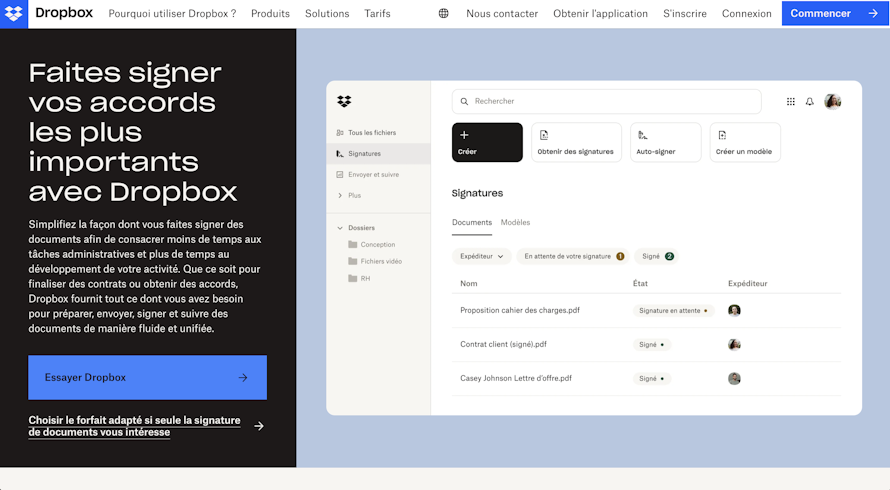Open Contrat client (signé).pdf

click(x=503, y=344)
